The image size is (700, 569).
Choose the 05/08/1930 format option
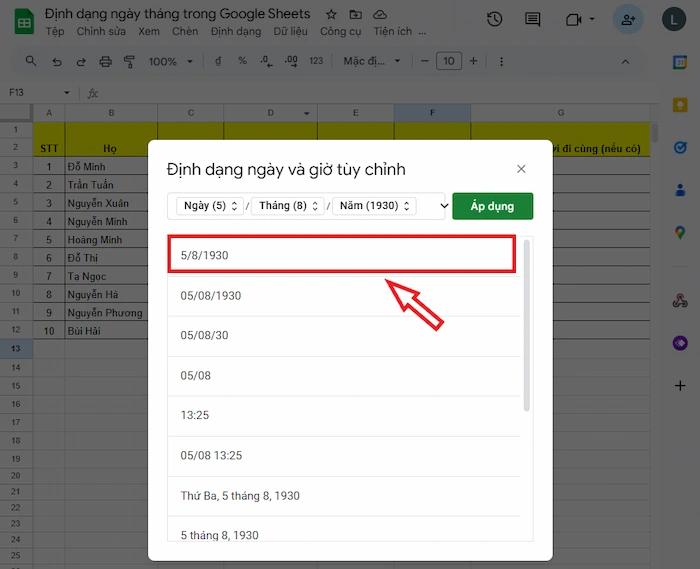pyautogui.click(x=341, y=296)
